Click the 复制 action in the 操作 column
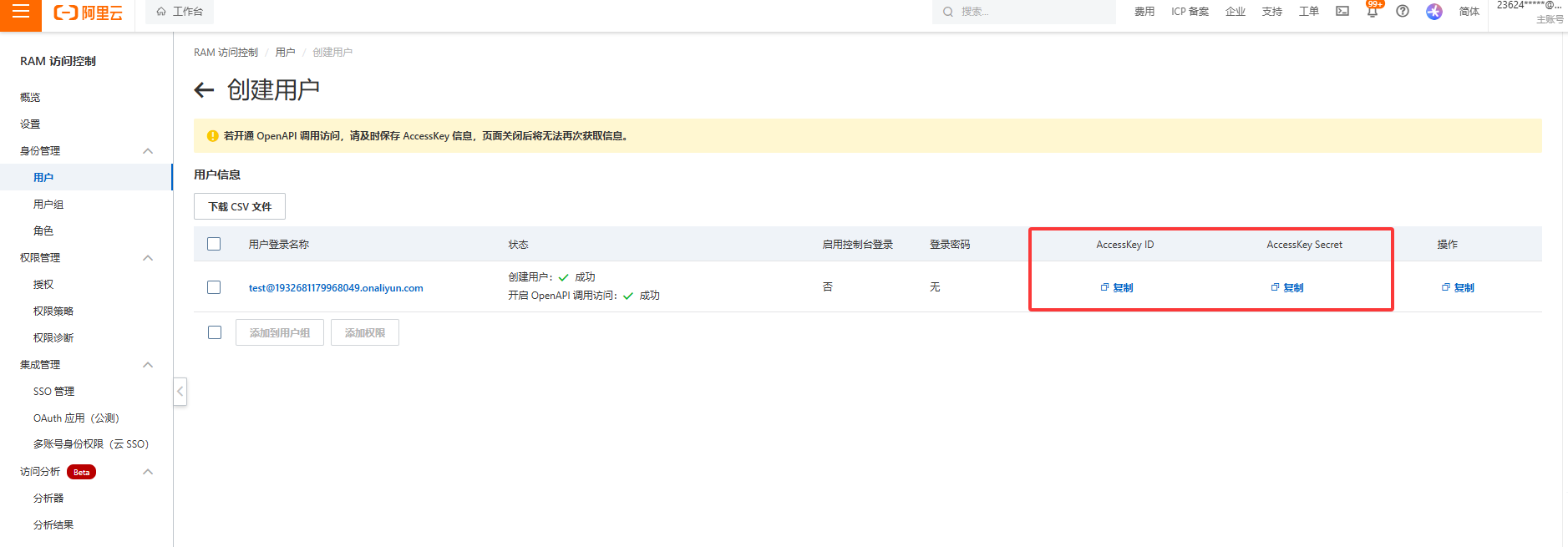 1458,287
